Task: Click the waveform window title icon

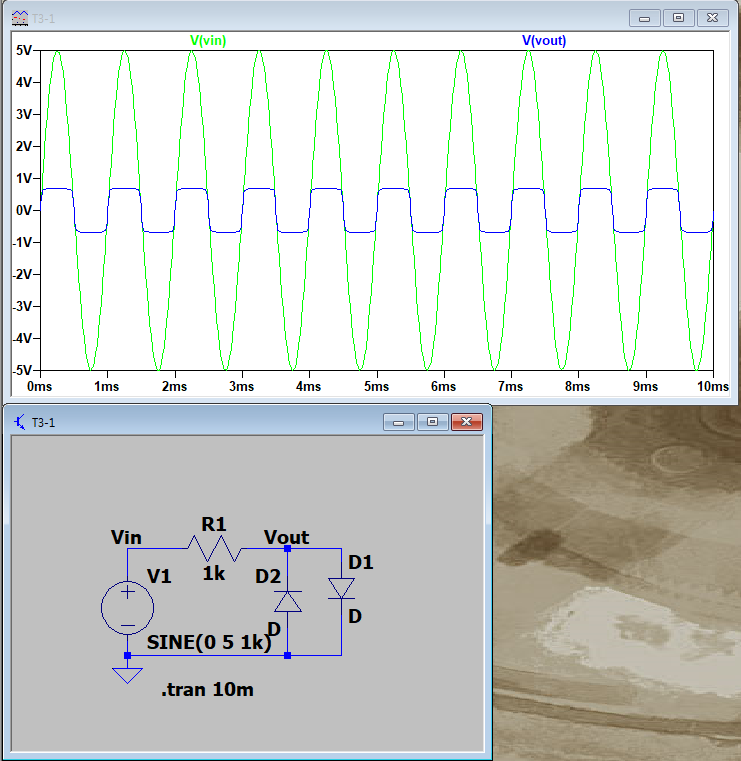Action: pos(18,17)
